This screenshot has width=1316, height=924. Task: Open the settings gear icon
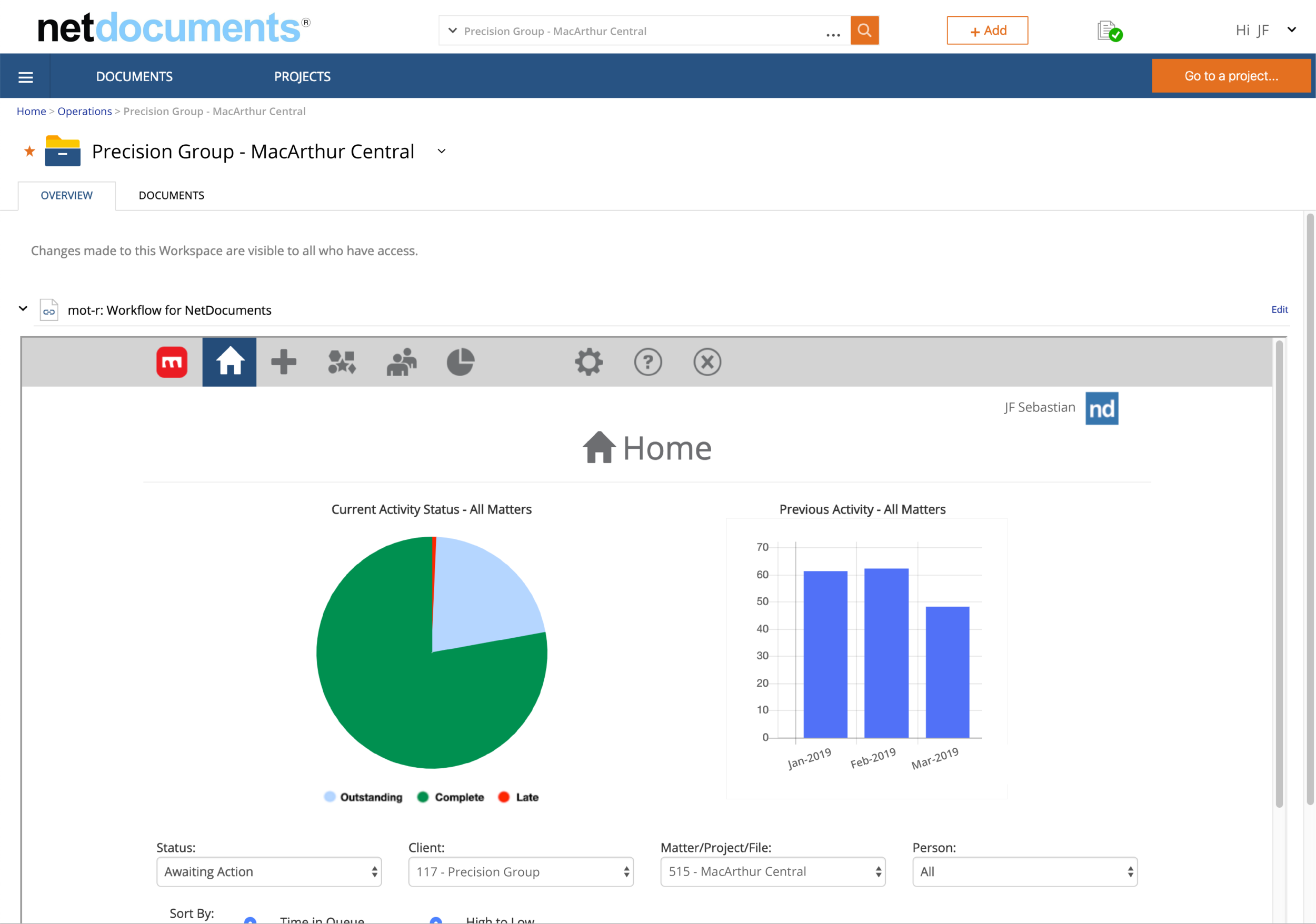click(x=589, y=362)
